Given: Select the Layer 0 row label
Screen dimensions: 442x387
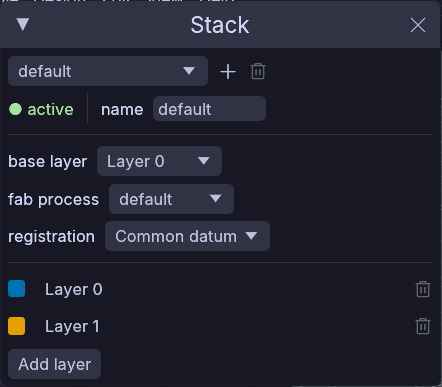Looking at the screenshot, I should pos(74,289).
